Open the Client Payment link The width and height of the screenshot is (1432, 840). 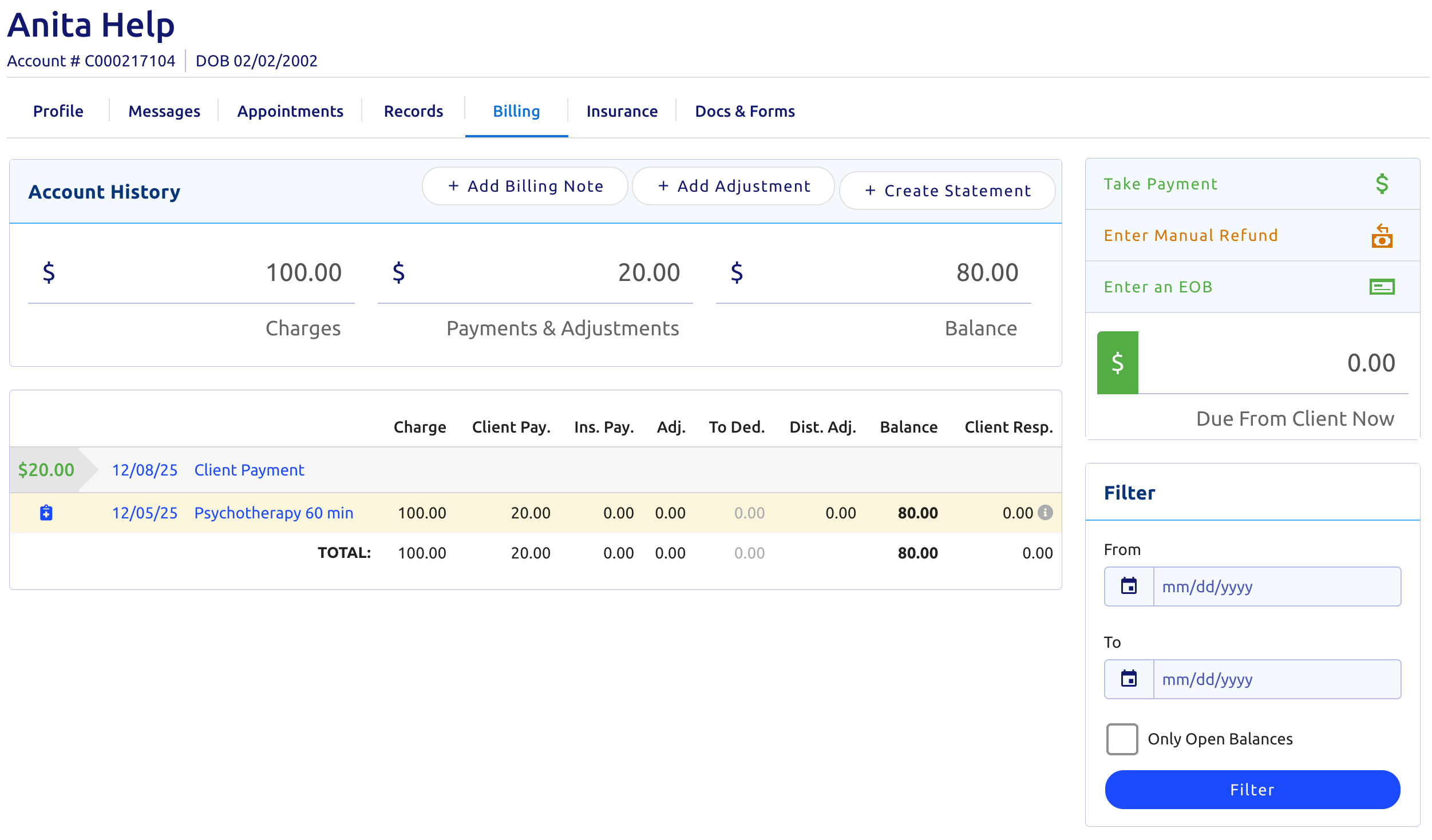[249, 470]
